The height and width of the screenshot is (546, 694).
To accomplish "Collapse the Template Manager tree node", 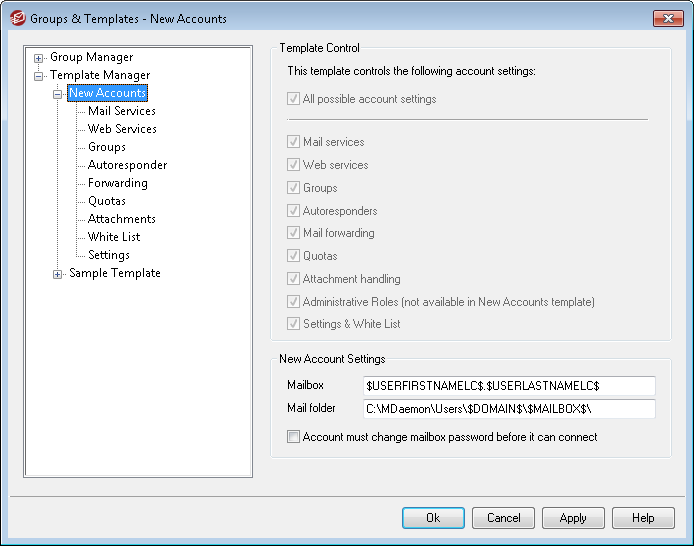I will click(39, 76).
